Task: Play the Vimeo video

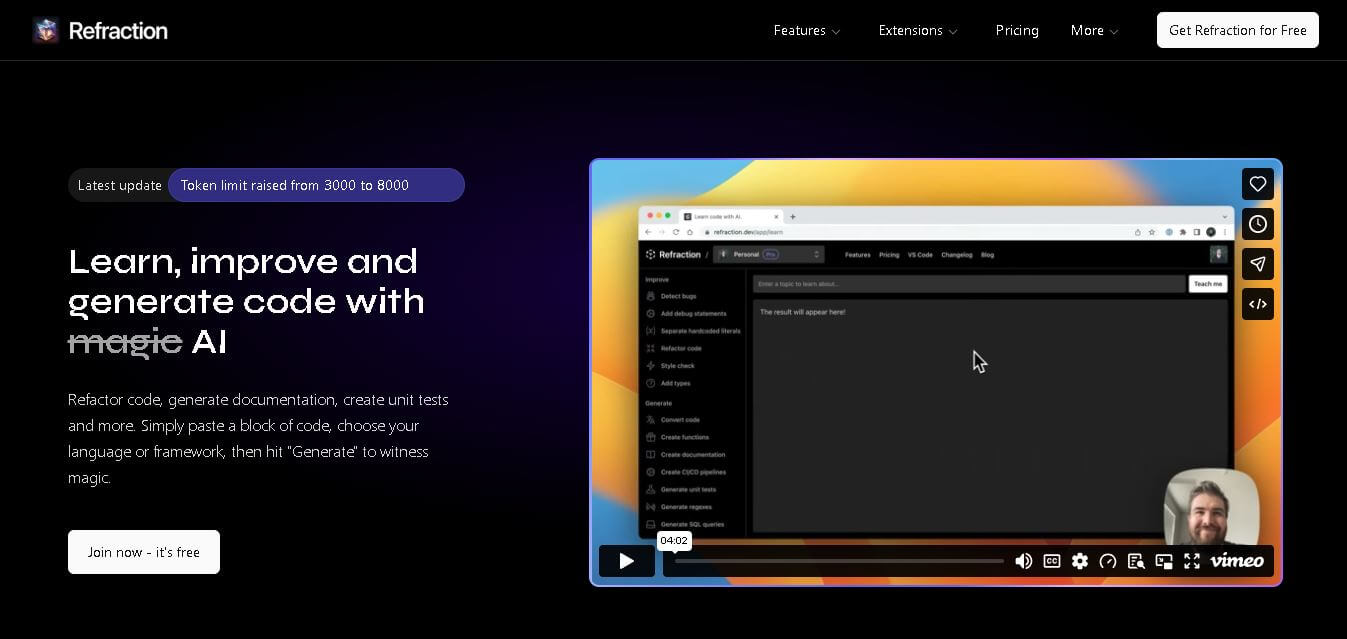Action: point(627,561)
